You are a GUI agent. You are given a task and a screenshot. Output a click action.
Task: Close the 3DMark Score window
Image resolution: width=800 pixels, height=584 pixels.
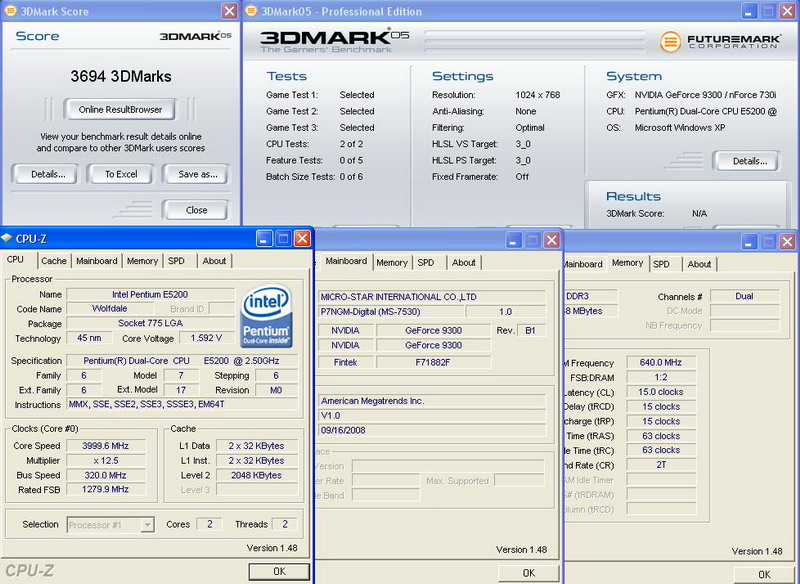[x=230, y=11]
